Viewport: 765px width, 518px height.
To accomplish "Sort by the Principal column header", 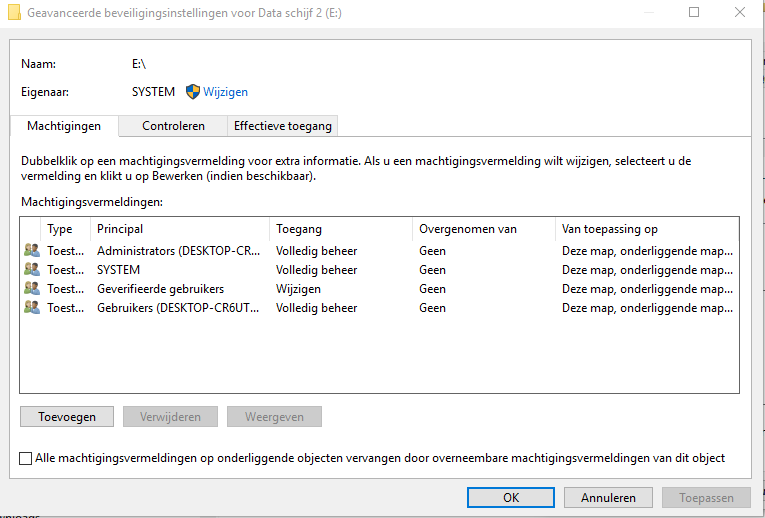I will click(179, 229).
